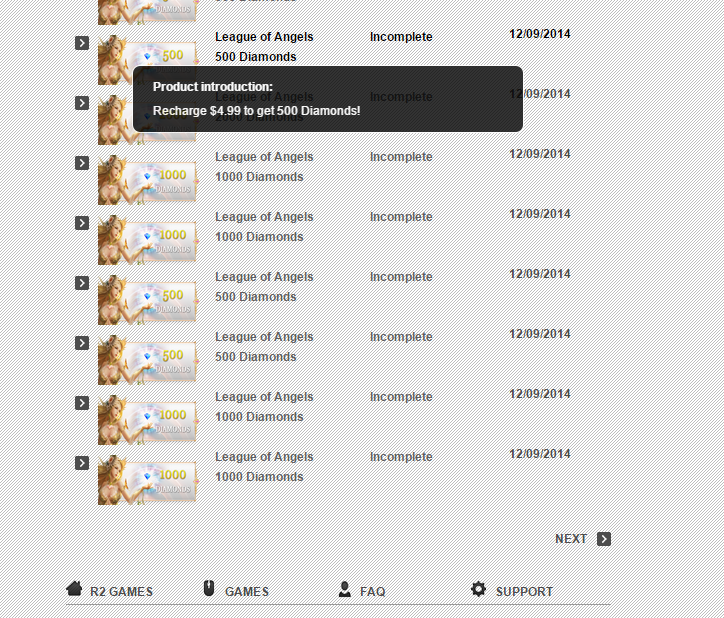This screenshot has height=618, width=724.
Task: Open the R2 GAMES footer menu item
Action: click(121, 592)
